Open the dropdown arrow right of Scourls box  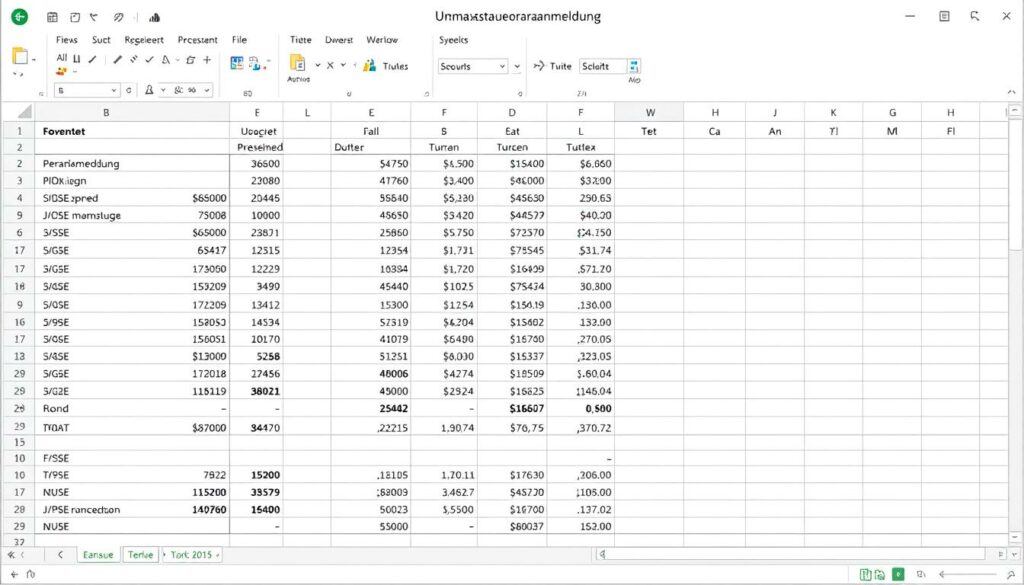517,66
